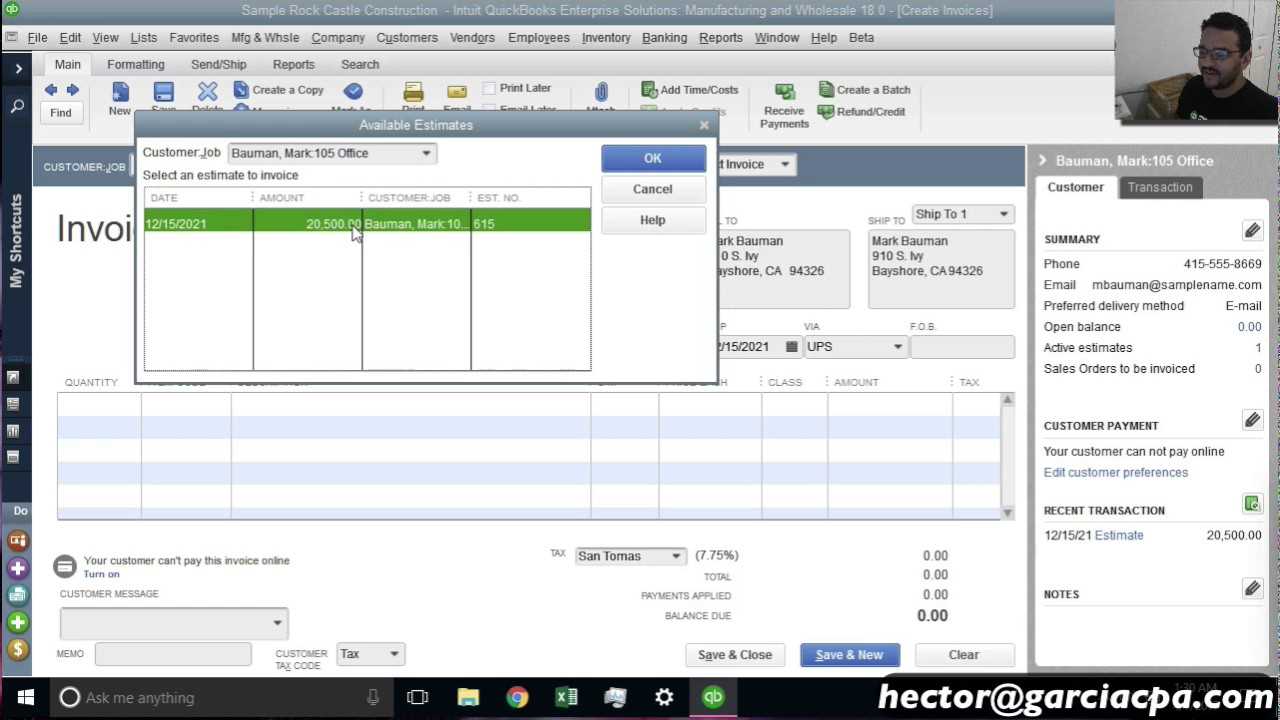Expand the VIA UPS dropdown
The width and height of the screenshot is (1280, 720).
[x=897, y=347]
